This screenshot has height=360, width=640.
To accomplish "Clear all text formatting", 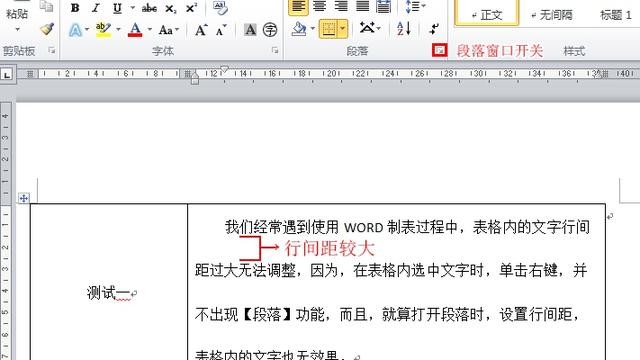I will [x=220, y=8].
